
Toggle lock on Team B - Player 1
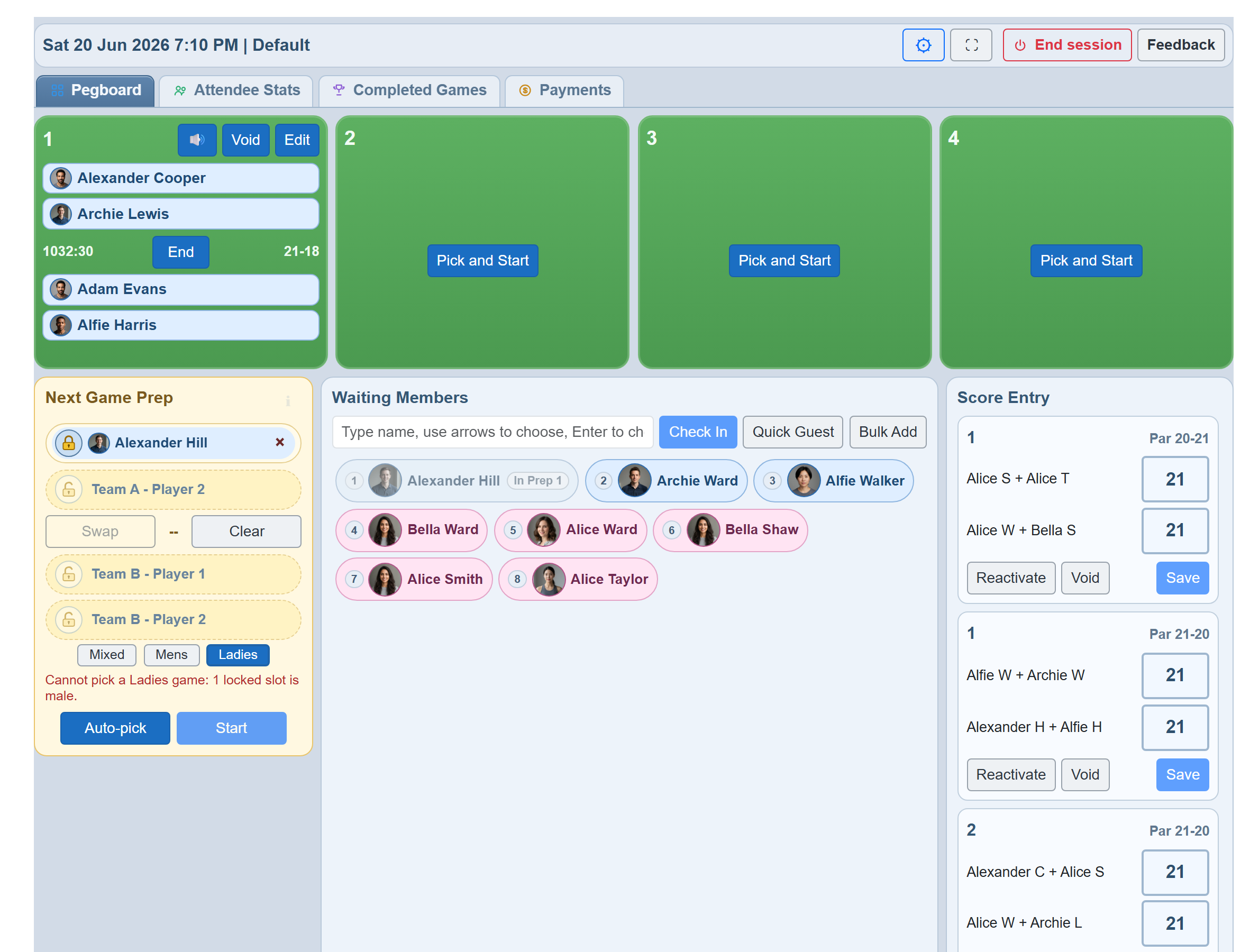pos(68,574)
